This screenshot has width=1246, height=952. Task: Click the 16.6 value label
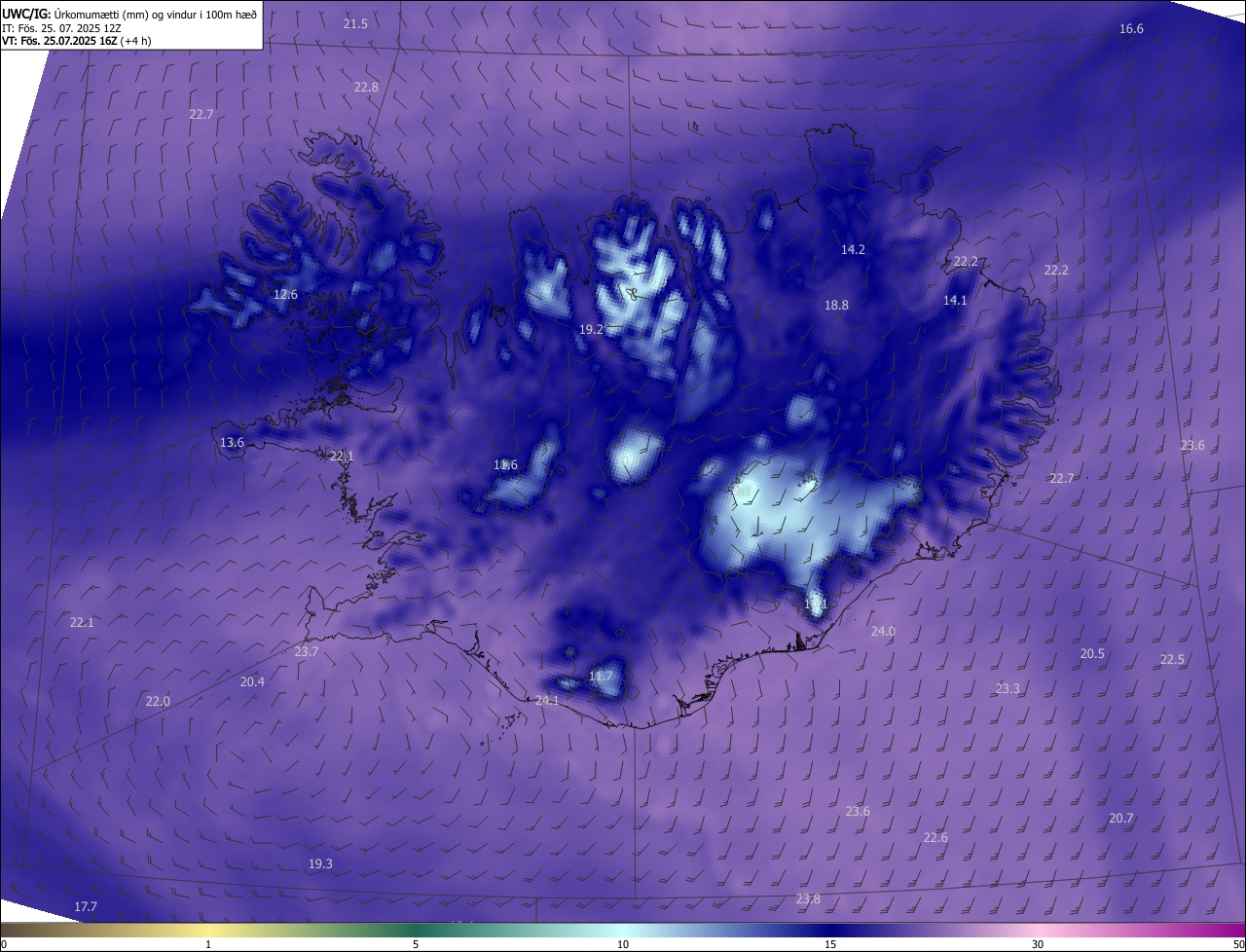click(1131, 29)
